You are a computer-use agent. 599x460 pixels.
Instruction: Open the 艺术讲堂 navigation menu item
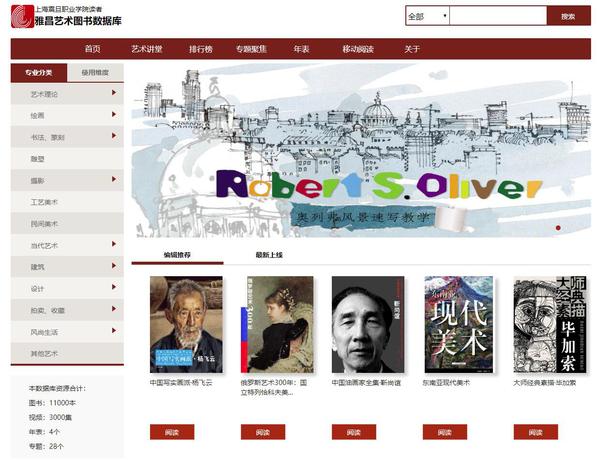click(147, 49)
